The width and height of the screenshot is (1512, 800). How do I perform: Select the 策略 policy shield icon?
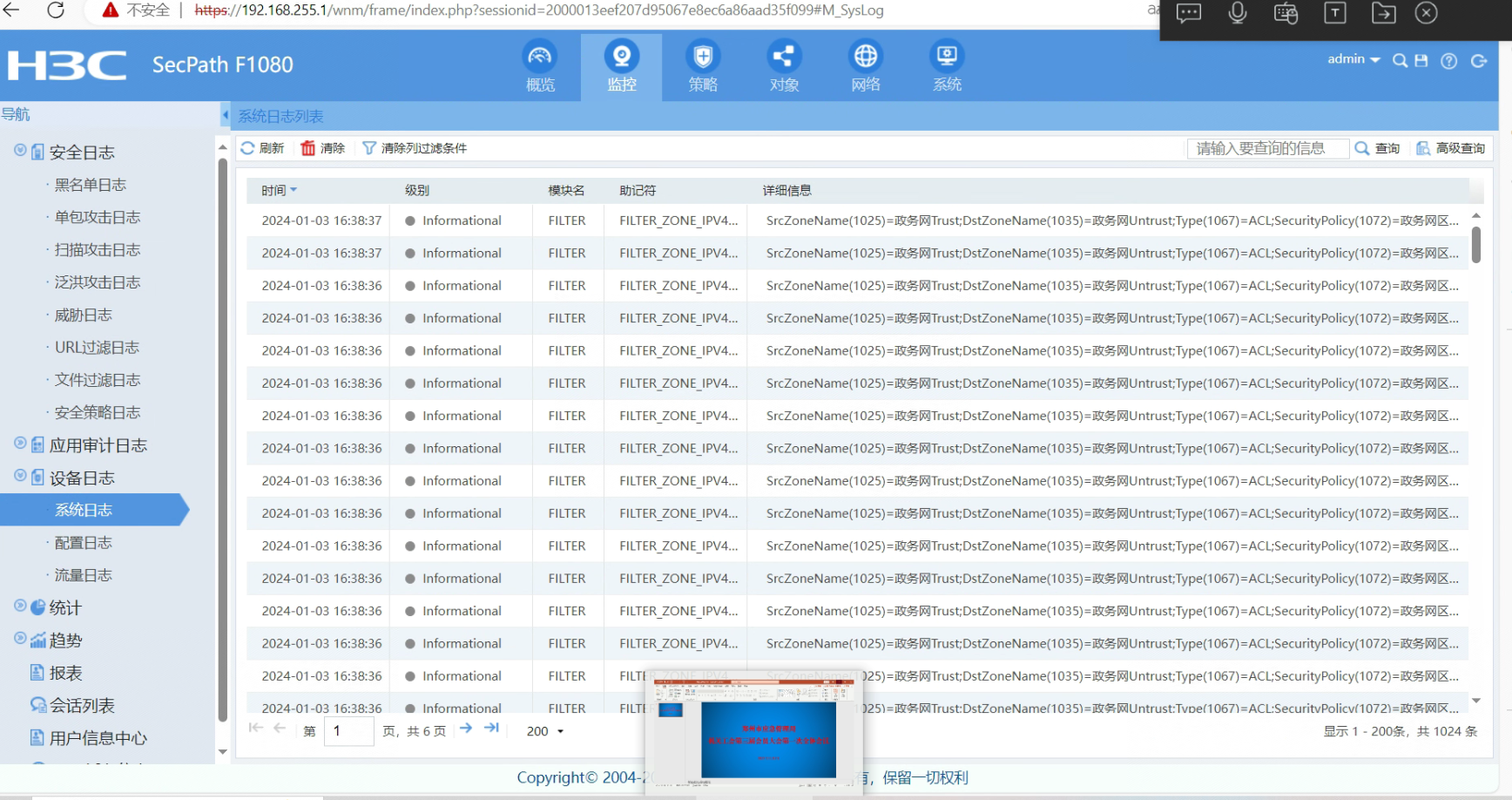pyautogui.click(x=702, y=58)
